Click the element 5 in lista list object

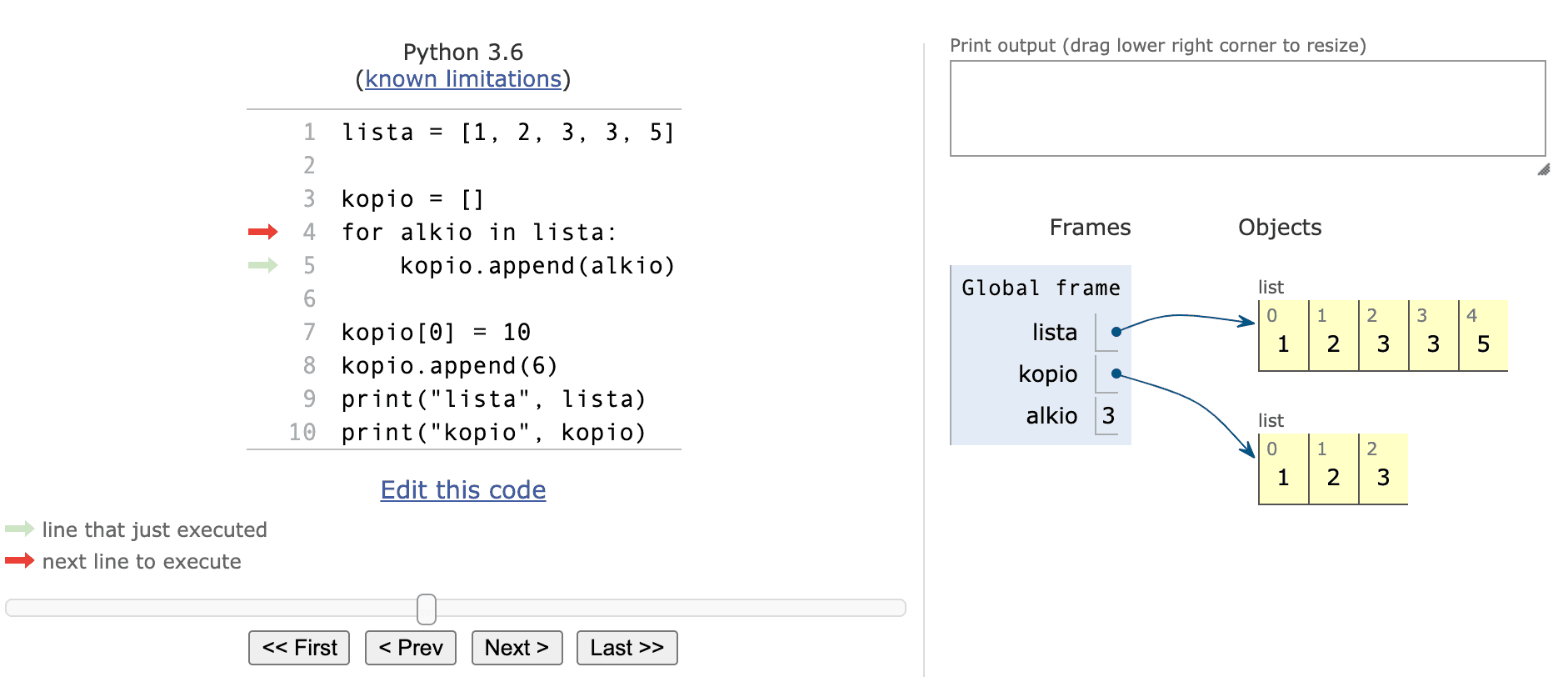pyautogui.click(x=1483, y=343)
